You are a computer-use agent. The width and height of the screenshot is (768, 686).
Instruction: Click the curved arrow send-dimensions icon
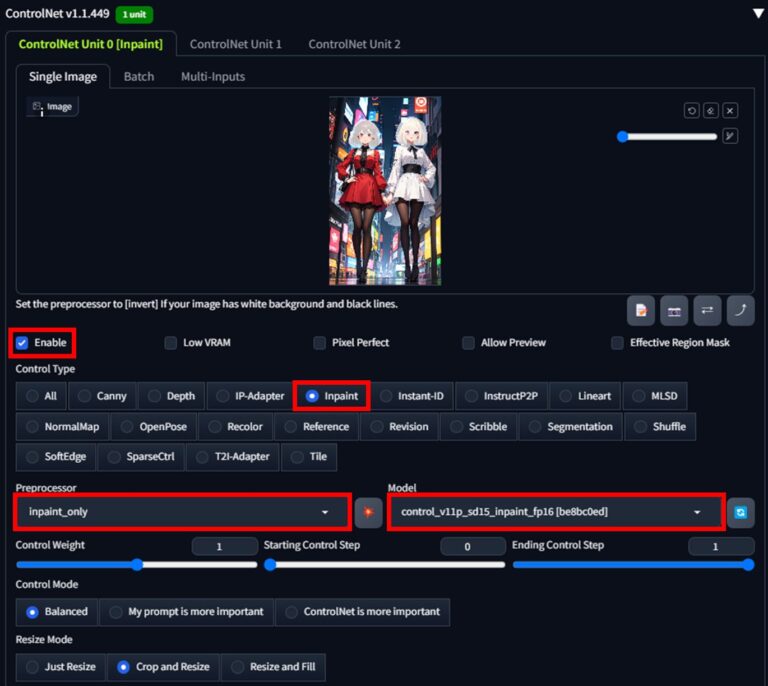[740, 311]
